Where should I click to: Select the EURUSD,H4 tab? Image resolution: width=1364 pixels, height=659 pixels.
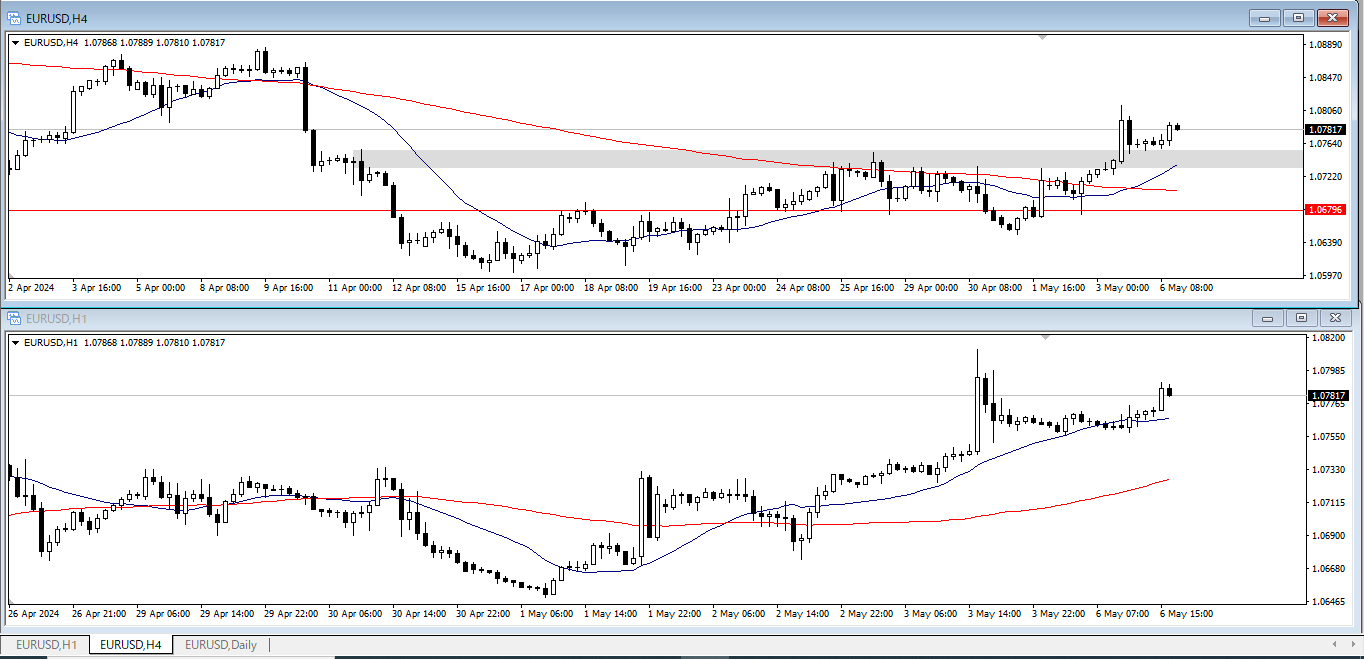131,645
